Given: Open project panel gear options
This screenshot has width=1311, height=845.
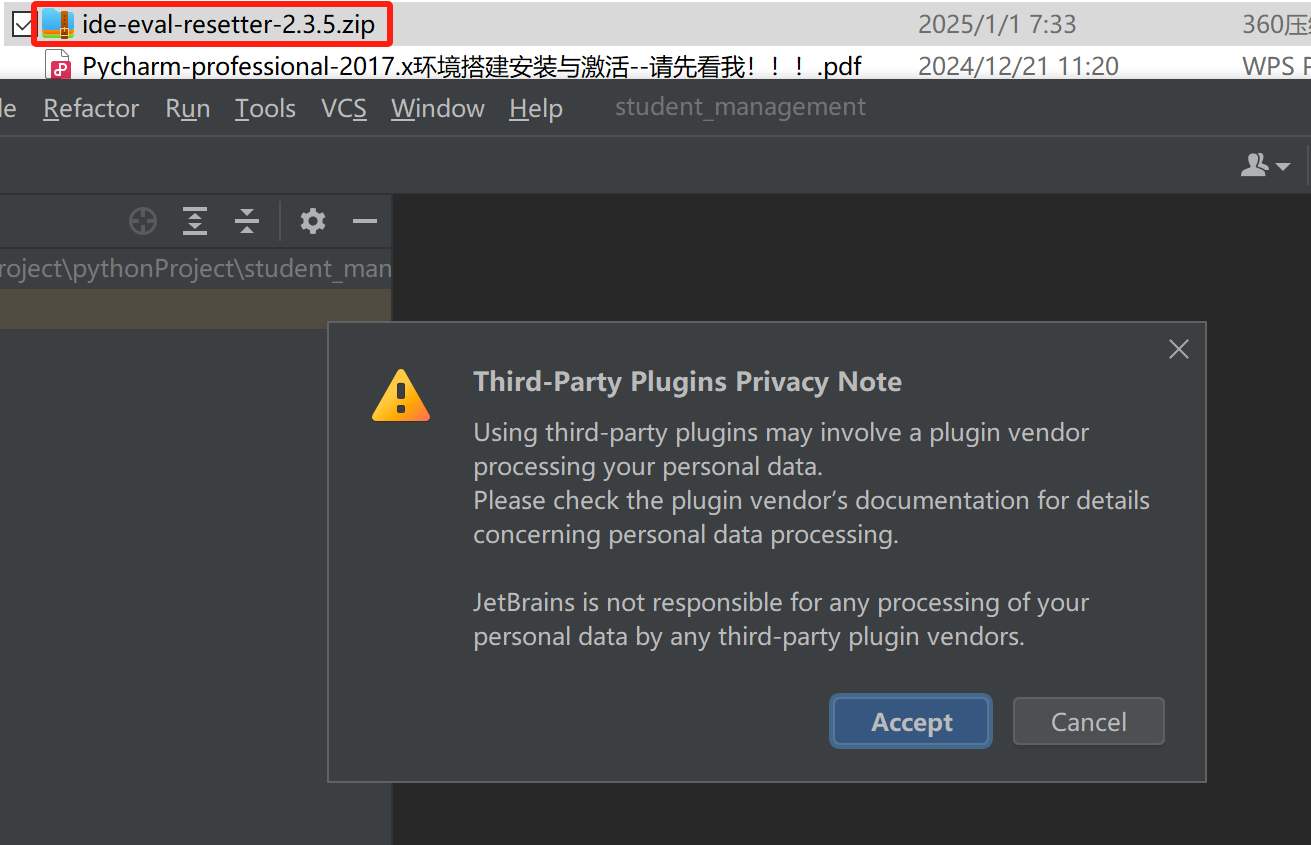Looking at the screenshot, I should tap(313, 221).
